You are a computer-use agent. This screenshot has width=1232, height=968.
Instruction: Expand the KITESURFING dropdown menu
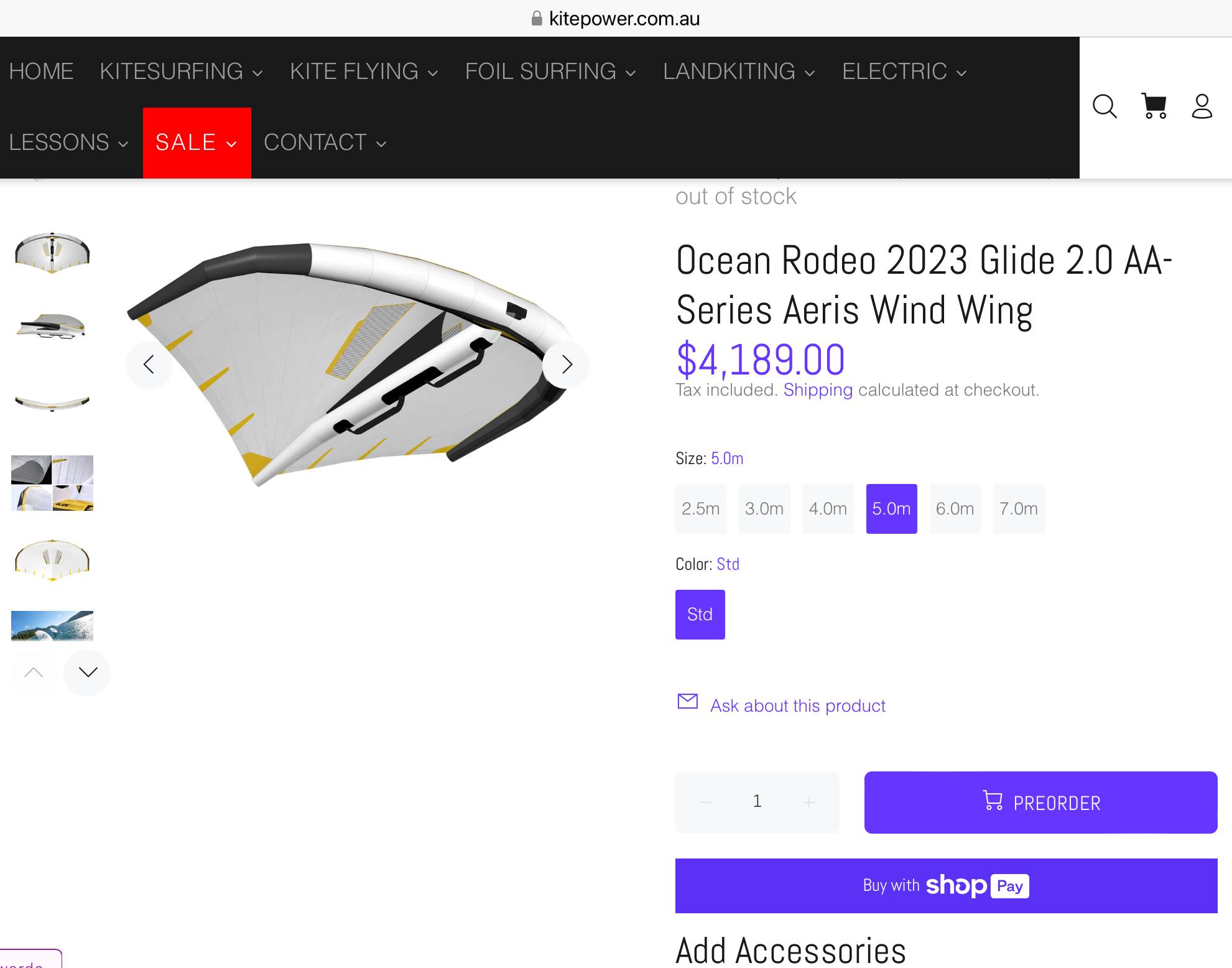(181, 72)
